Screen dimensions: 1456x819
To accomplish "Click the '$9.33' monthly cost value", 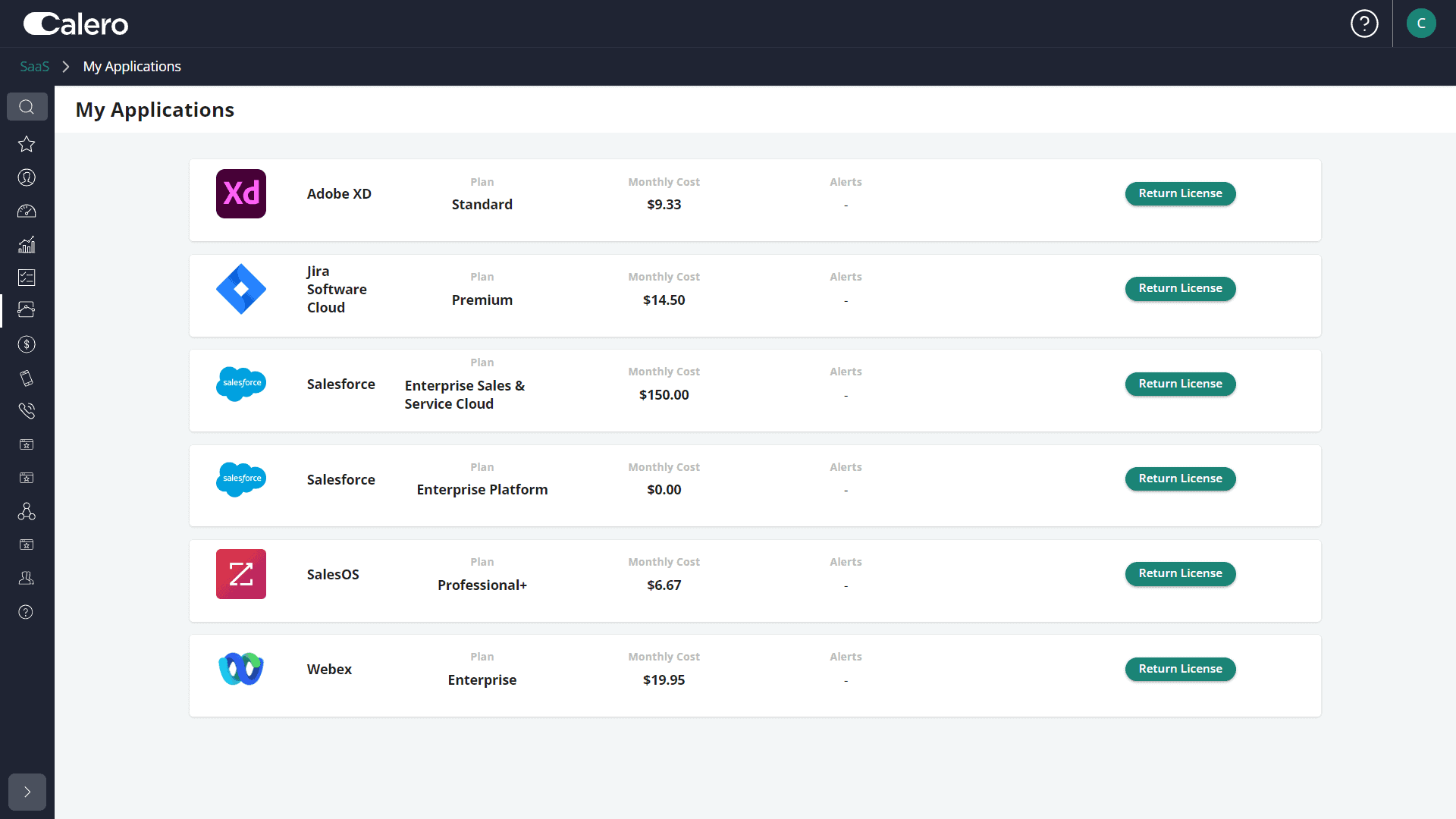I will coord(664,205).
